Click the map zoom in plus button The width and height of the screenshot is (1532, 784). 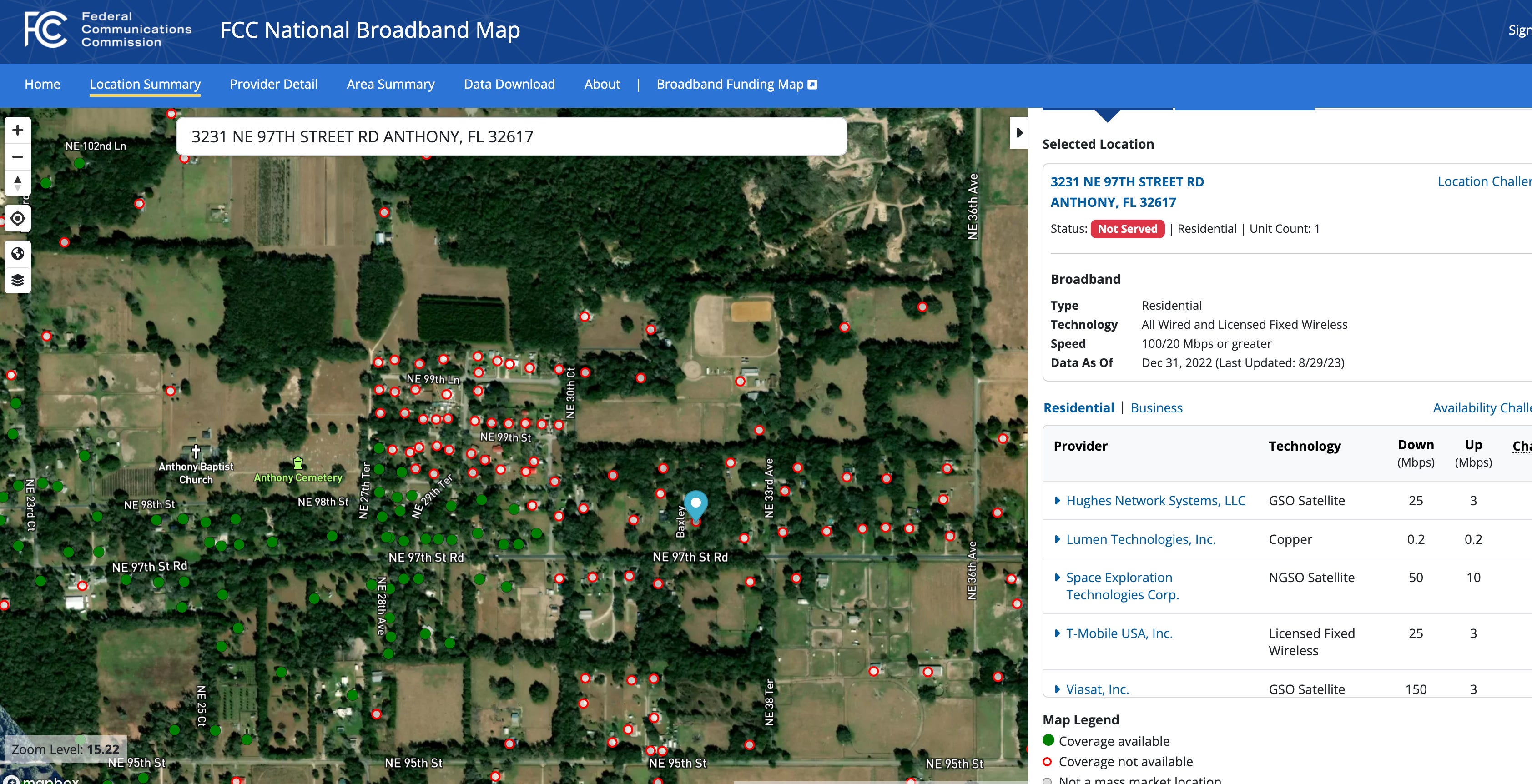point(18,130)
